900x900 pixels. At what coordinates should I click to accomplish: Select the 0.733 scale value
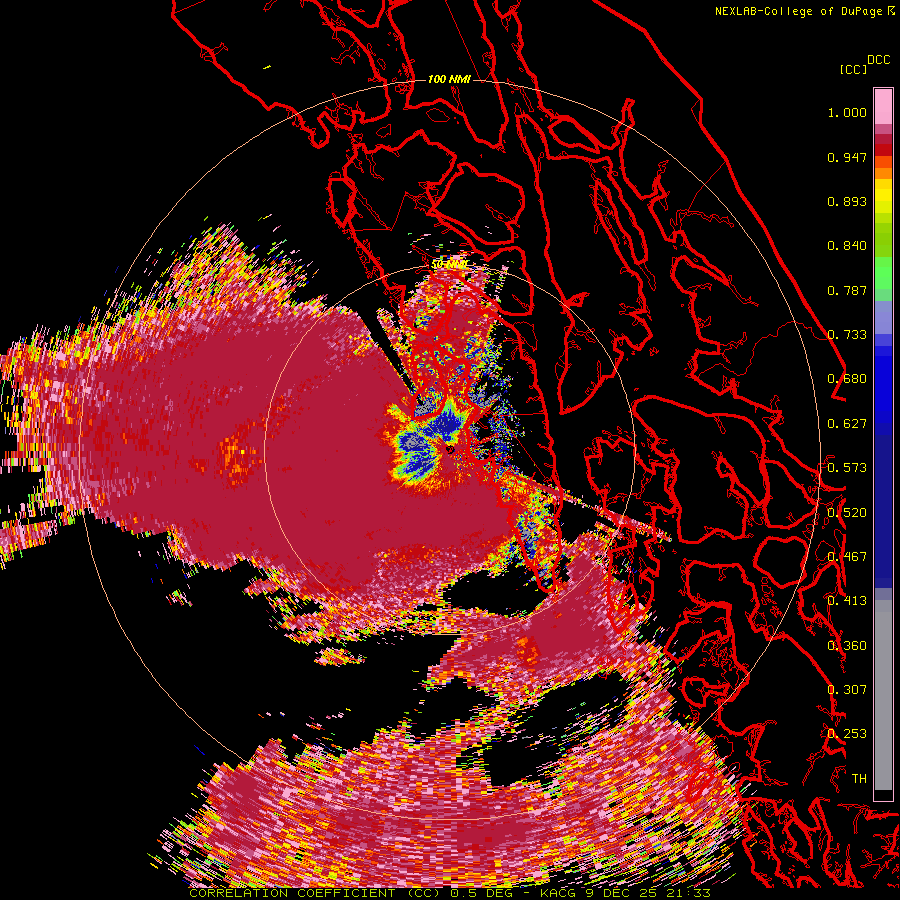847,335
